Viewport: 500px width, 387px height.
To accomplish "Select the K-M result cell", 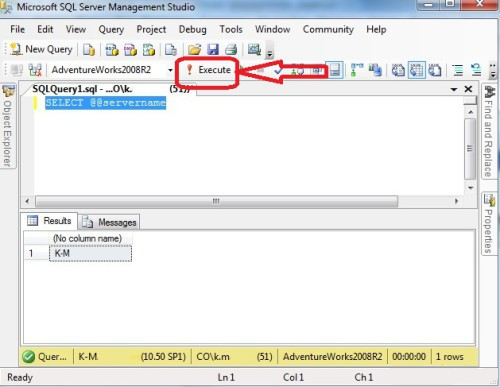I will 90,253.
